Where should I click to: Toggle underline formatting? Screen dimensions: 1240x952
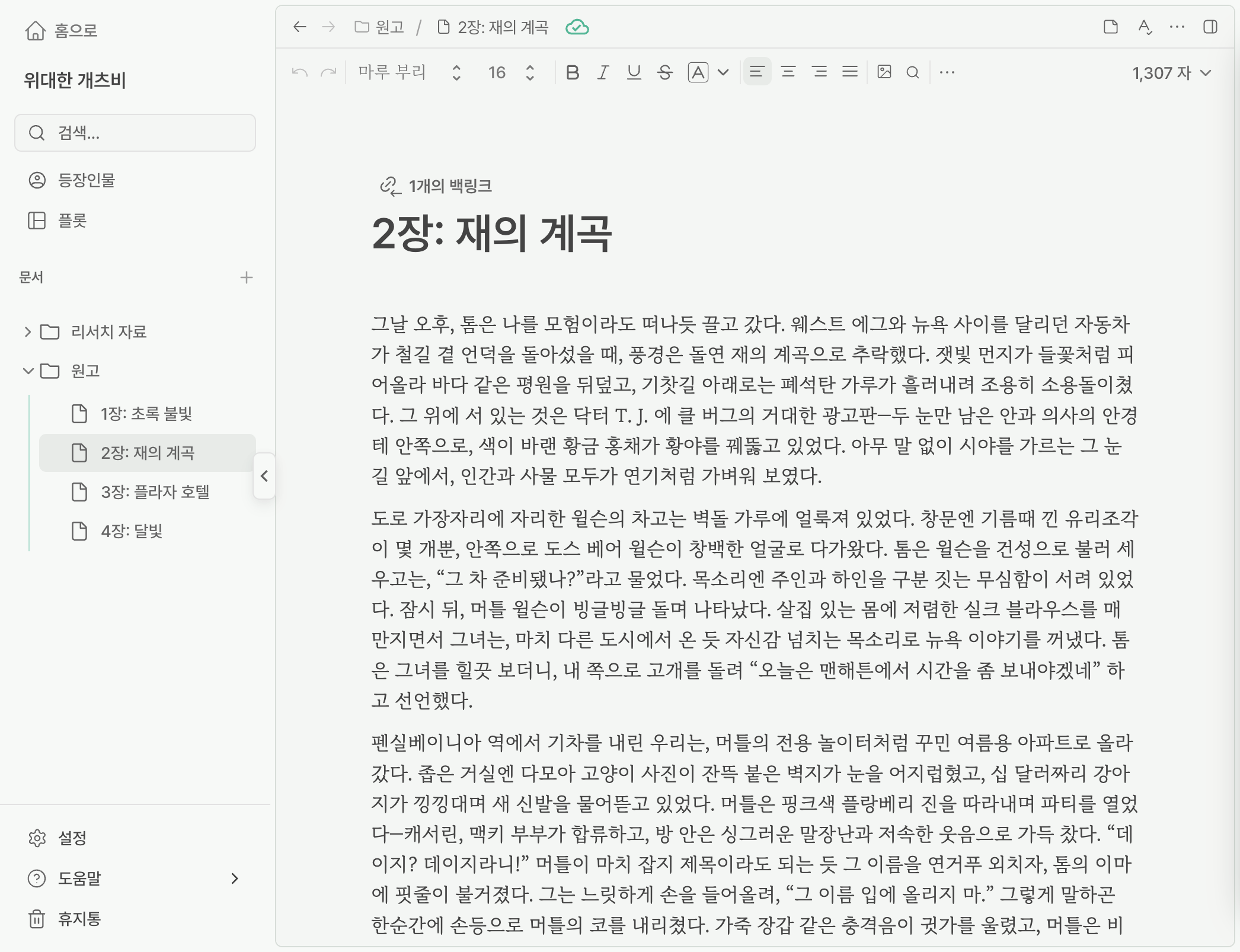pyautogui.click(x=634, y=72)
